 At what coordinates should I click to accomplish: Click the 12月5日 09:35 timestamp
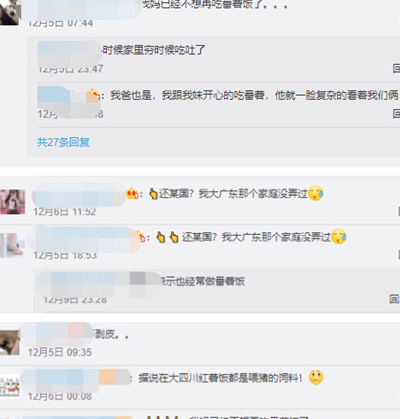(60, 352)
